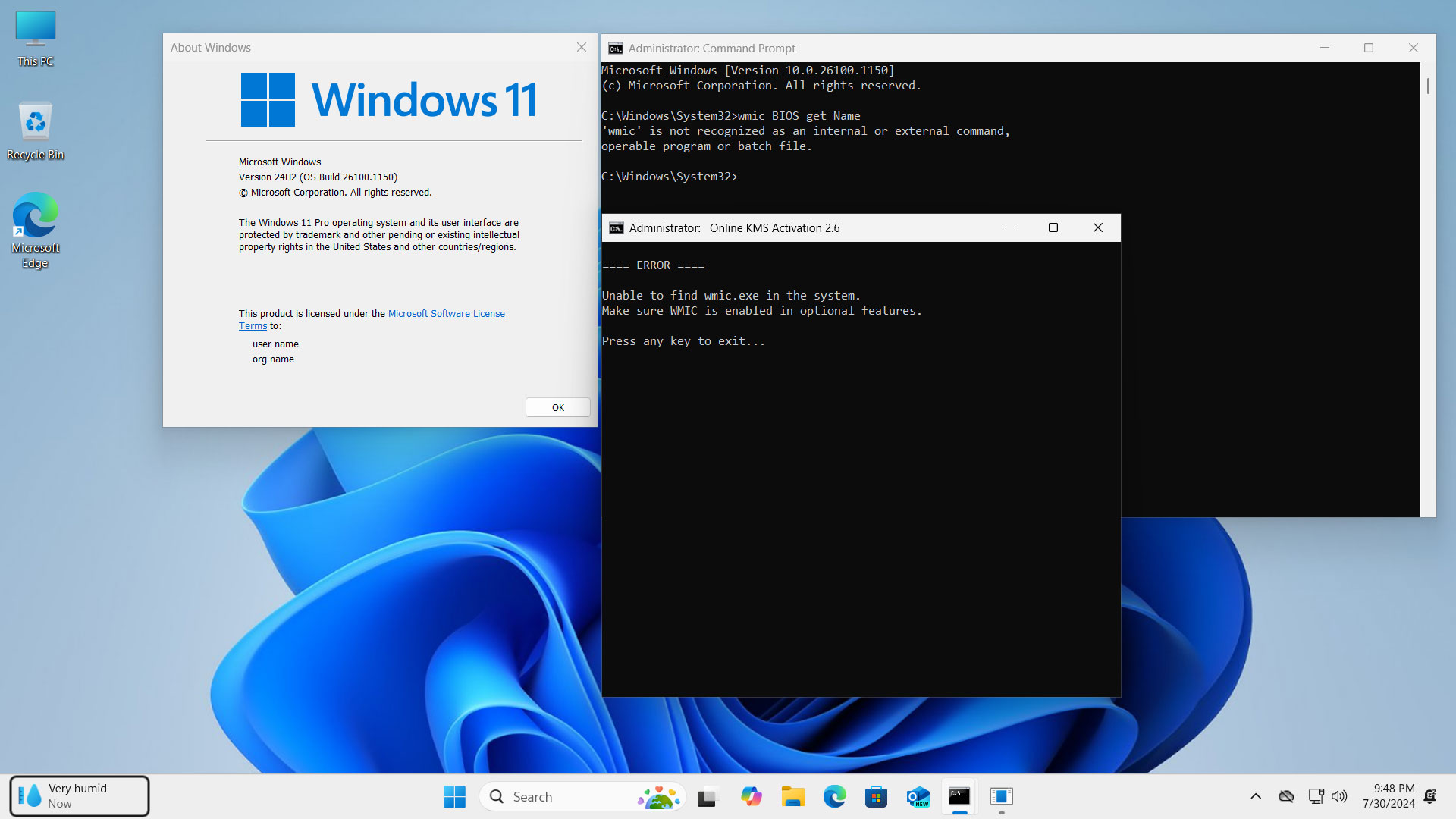
Task: Click the search highlights image in Search box
Action: [x=659, y=796]
